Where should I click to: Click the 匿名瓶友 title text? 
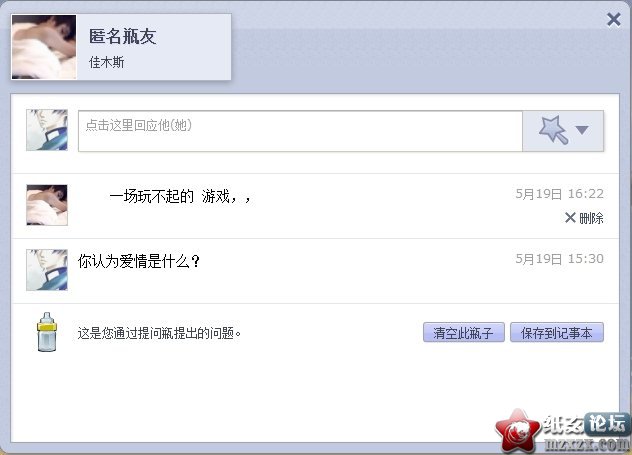[123, 37]
